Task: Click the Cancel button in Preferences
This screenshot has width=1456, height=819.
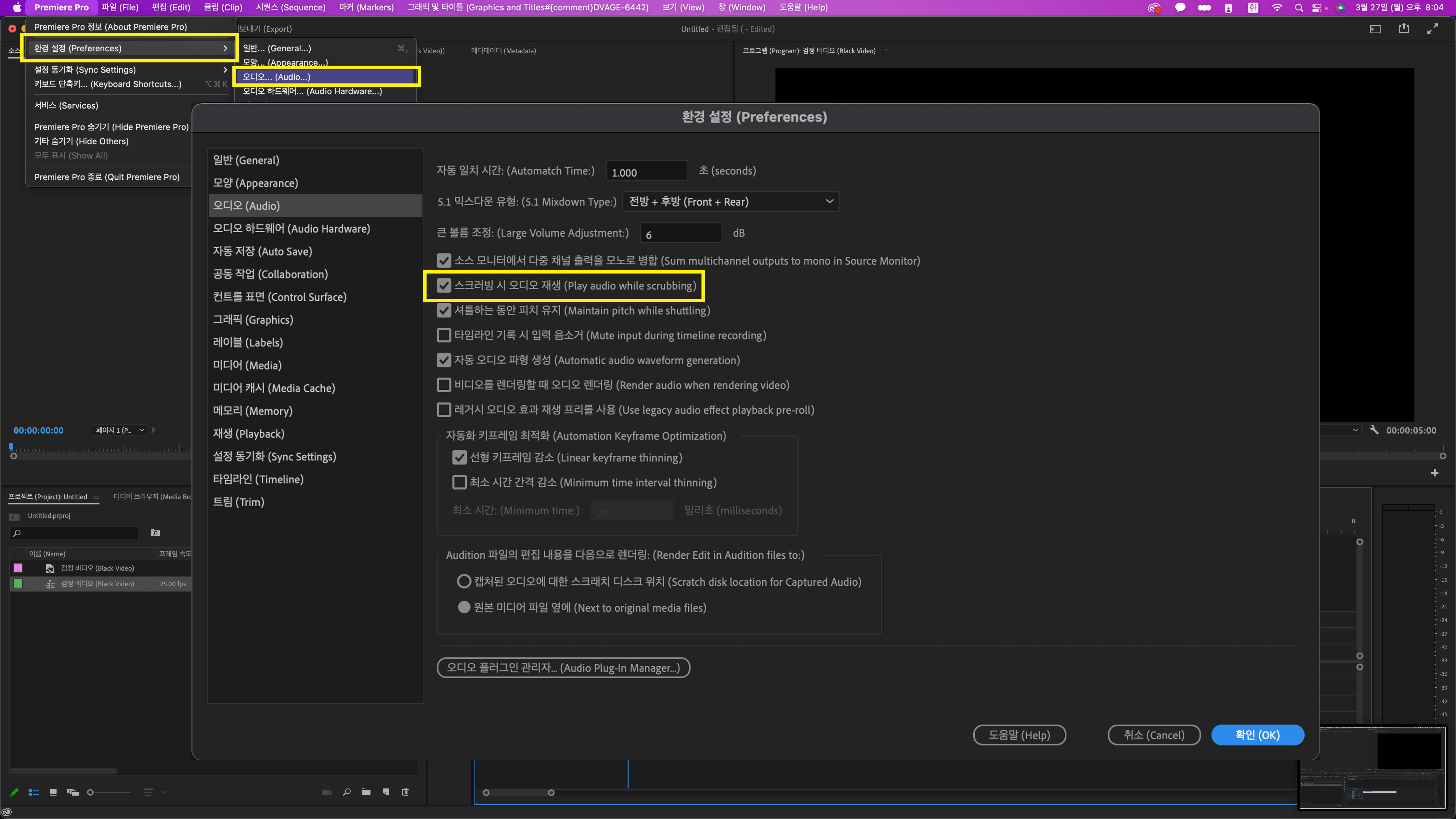Action: tap(1154, 735)
